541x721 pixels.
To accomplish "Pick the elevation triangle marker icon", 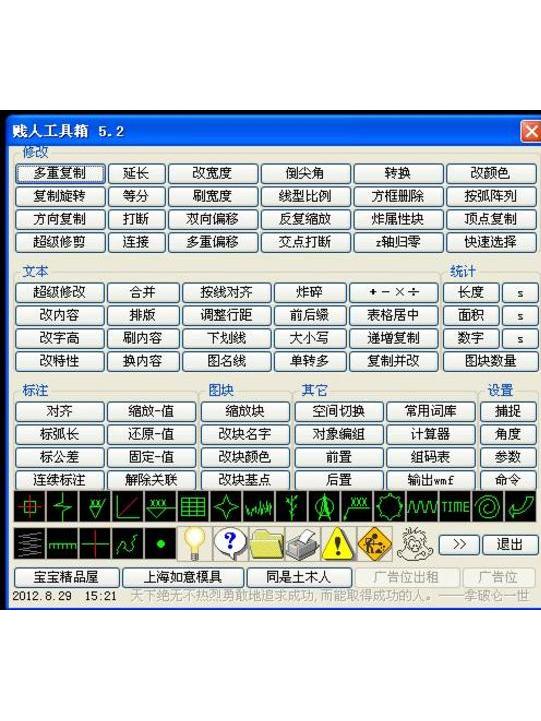I will coord(95,506).
